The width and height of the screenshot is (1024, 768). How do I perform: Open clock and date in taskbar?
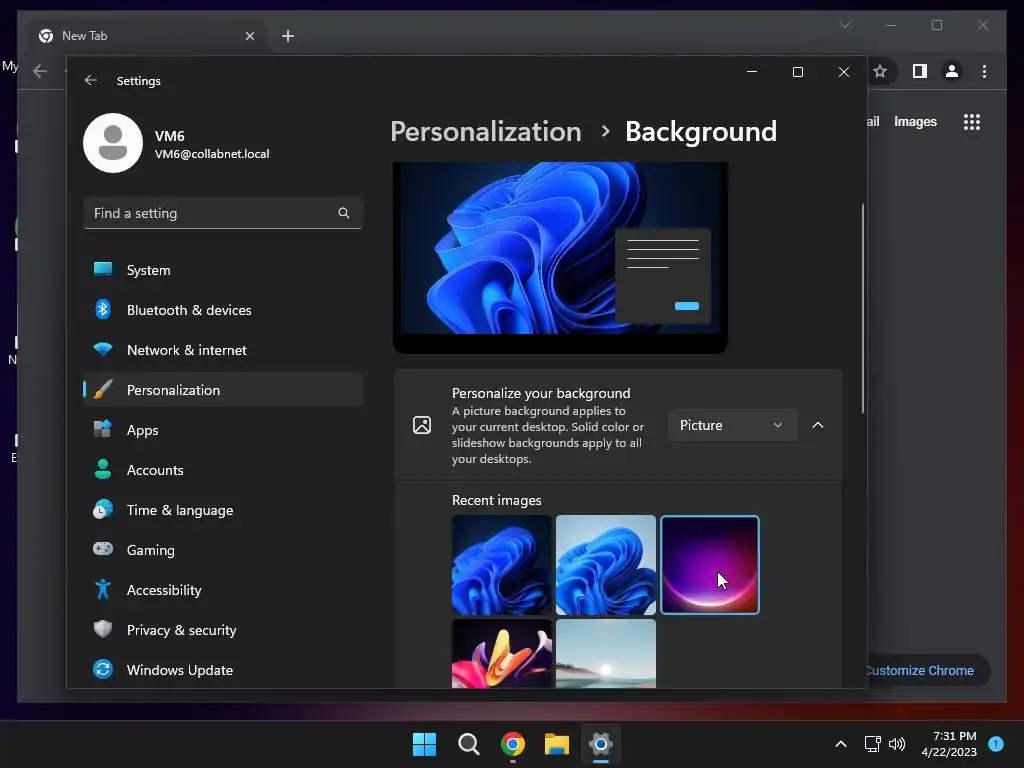[949, 744]
